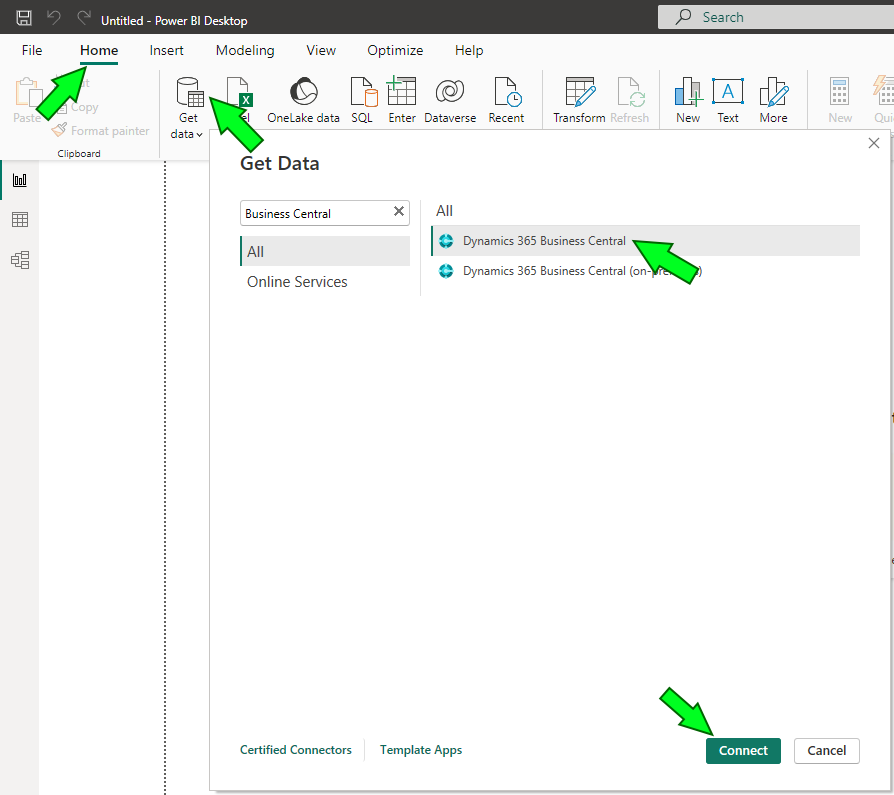Clear the Get Data search text
This screenshot has width=894, height=795.
pos(399,212)
